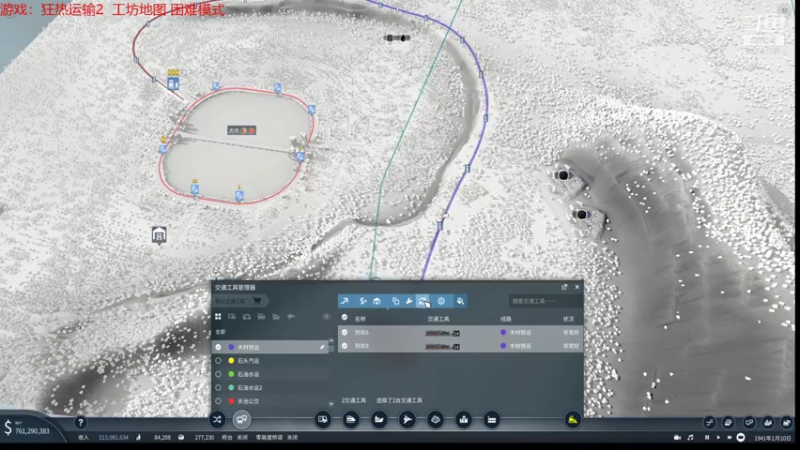The width and height of the screenshot is (800, 450).
Task: Click the clone vehicle icon
Action: 395,301
